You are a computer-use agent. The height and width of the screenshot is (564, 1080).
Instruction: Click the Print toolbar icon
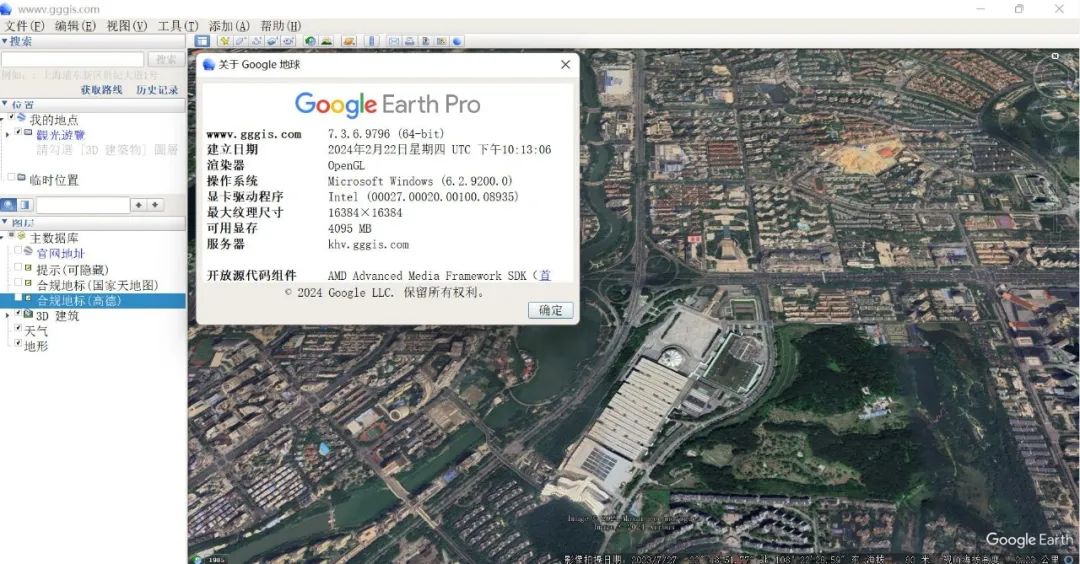tap(410, 41)
